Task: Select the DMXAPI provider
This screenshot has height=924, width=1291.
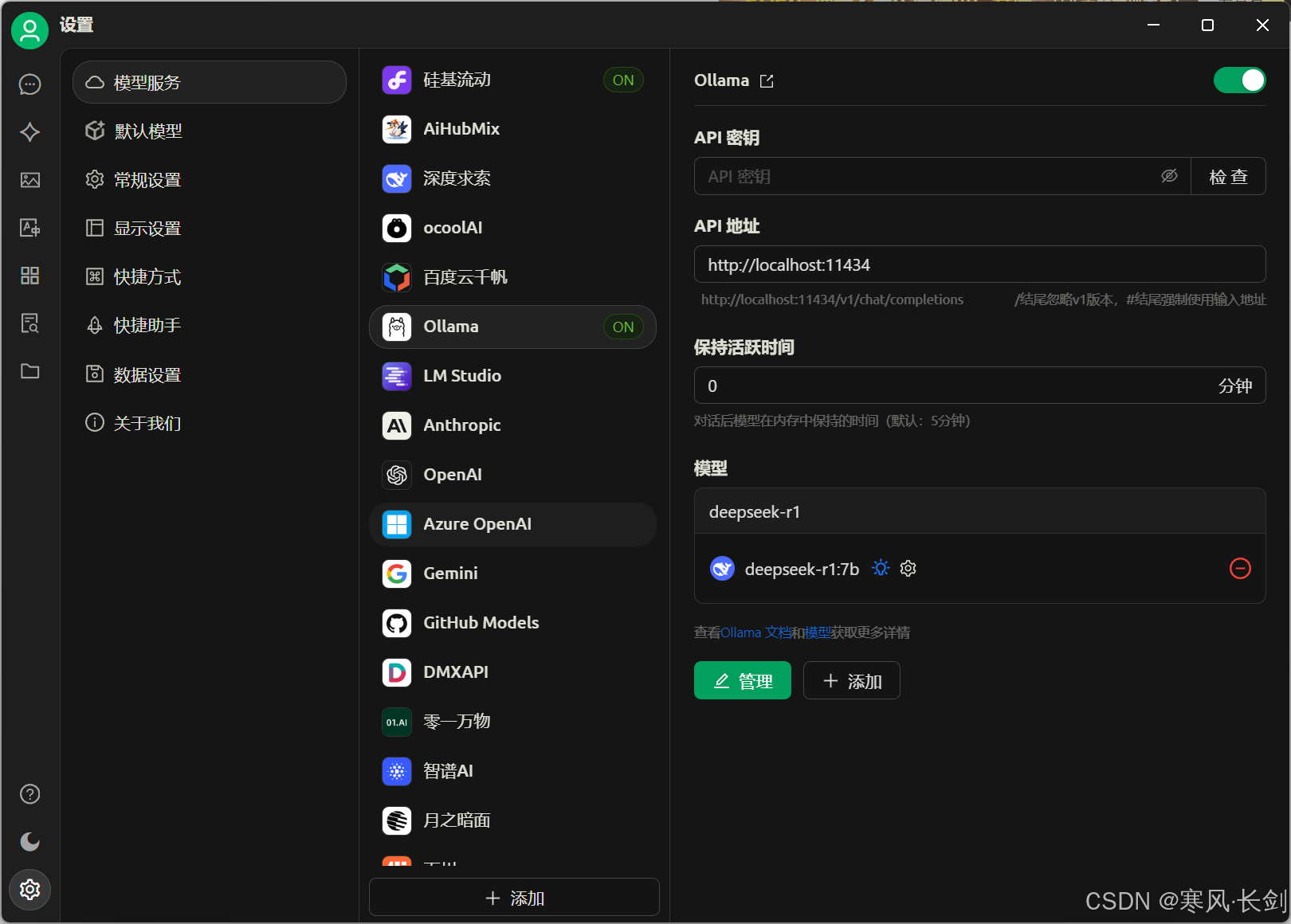Action: pos(512,672)
